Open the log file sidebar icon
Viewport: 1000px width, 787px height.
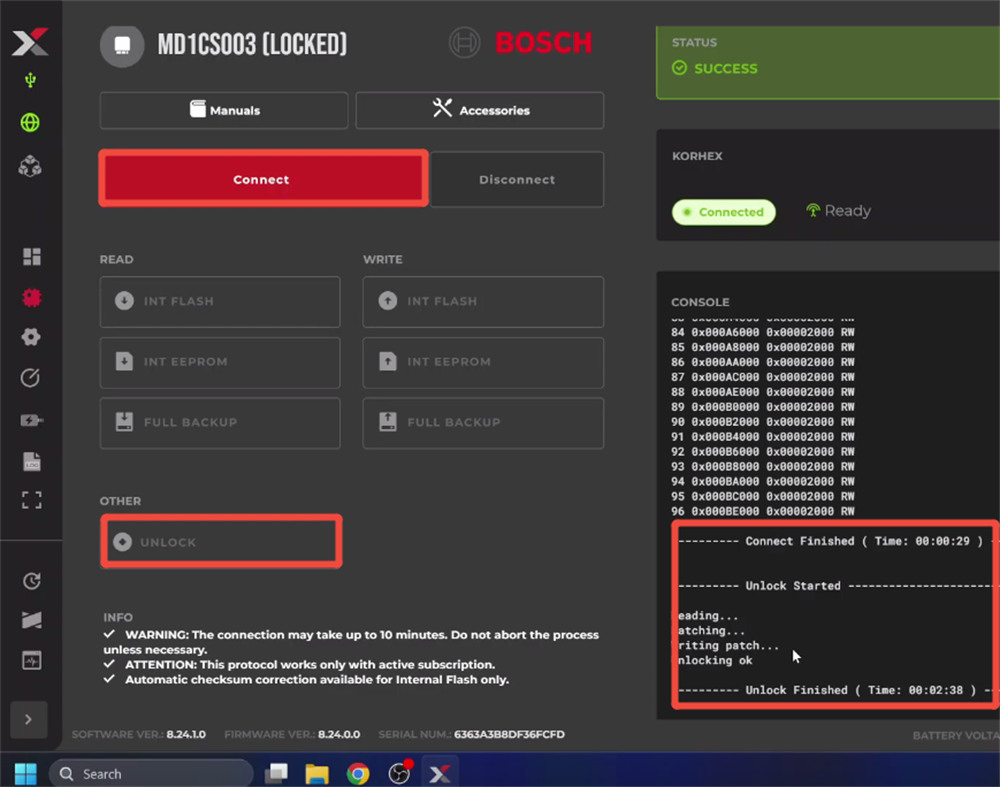(x=31, y=461)
